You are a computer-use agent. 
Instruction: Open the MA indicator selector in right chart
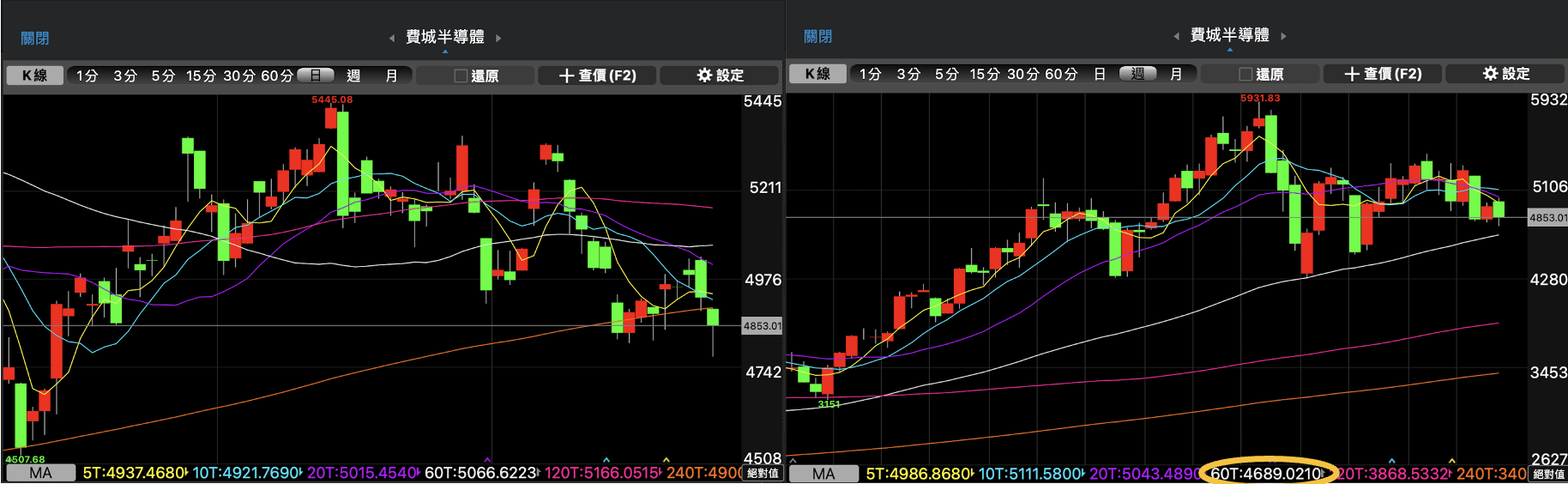[x=823, y=474]
